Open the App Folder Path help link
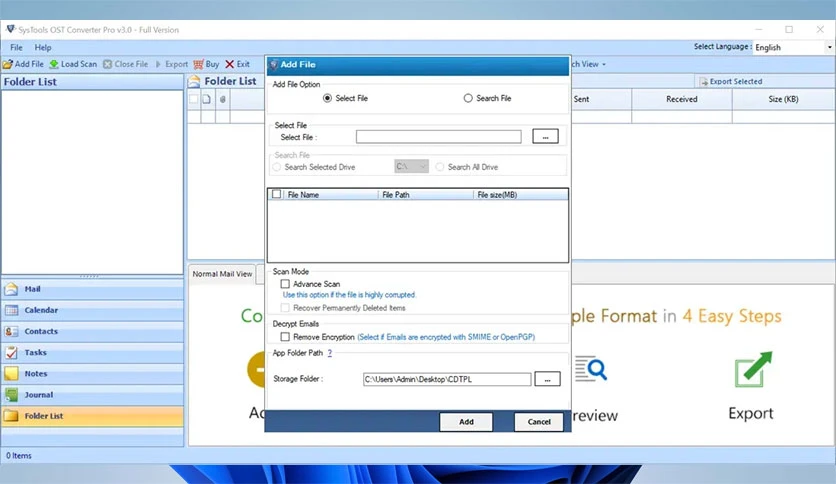836x484 pixels. pos(329,353)
